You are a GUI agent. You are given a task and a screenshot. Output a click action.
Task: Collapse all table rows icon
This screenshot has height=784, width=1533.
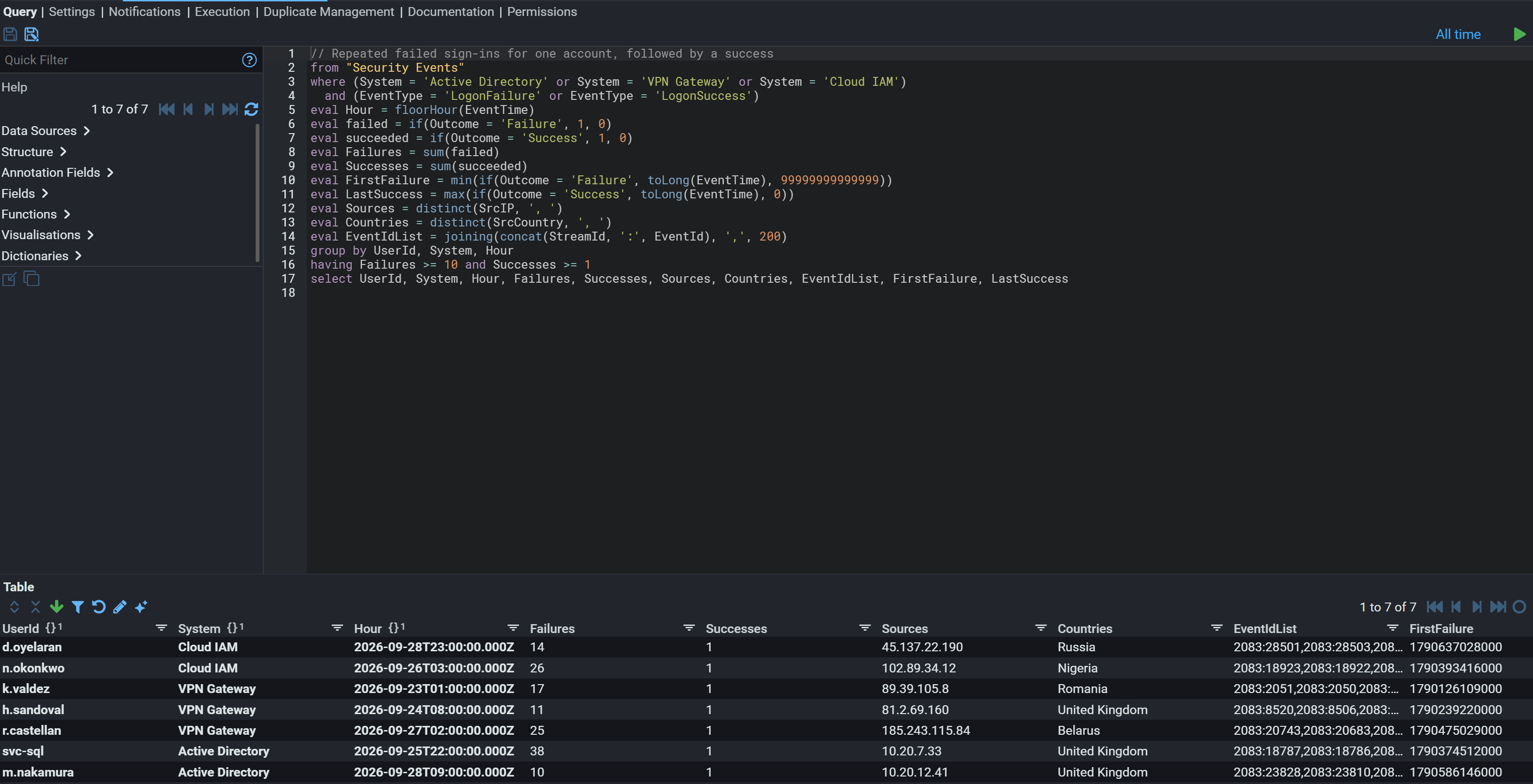[x=36, y=607]
